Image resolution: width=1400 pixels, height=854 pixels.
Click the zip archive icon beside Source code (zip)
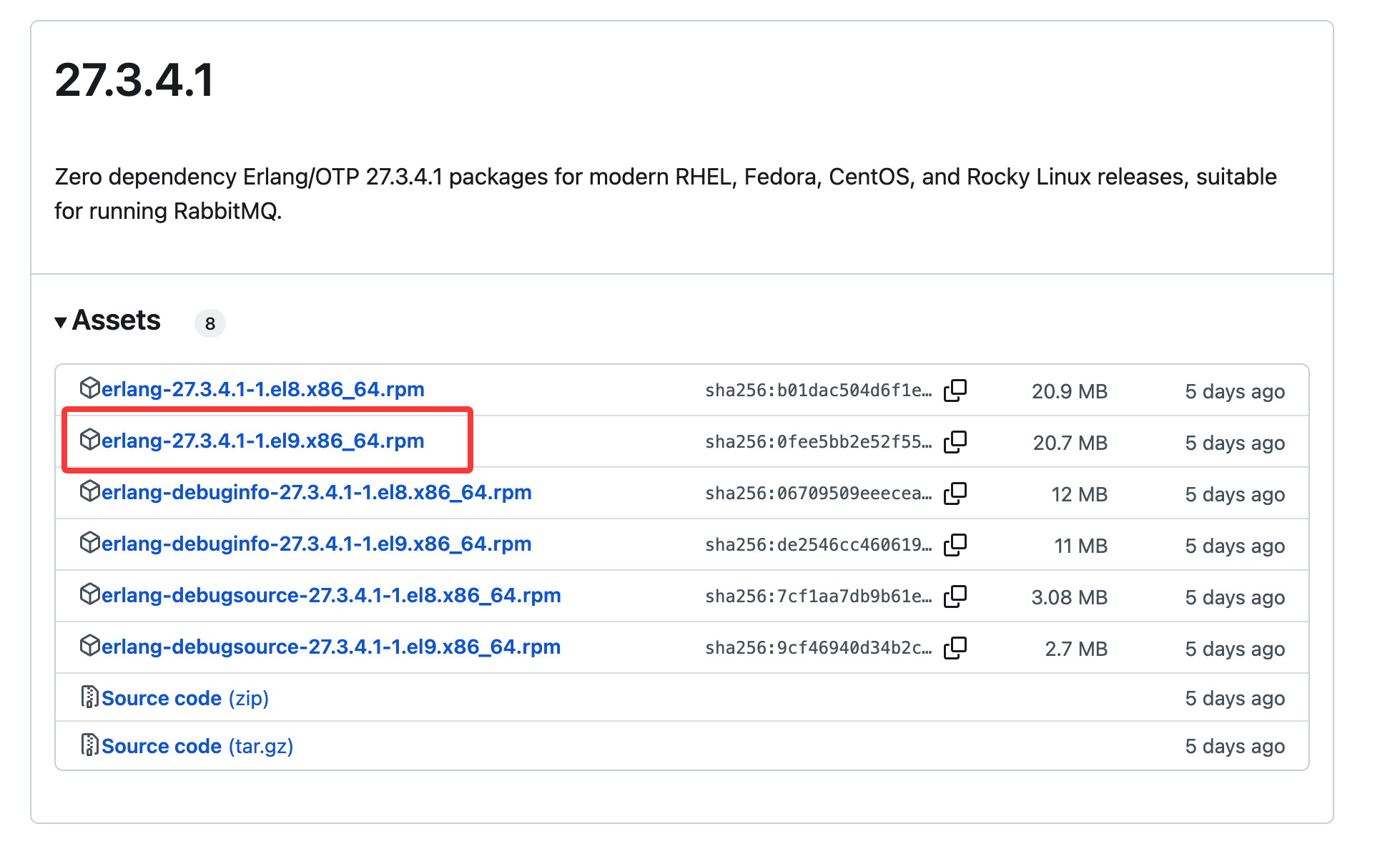pos(89,697)
